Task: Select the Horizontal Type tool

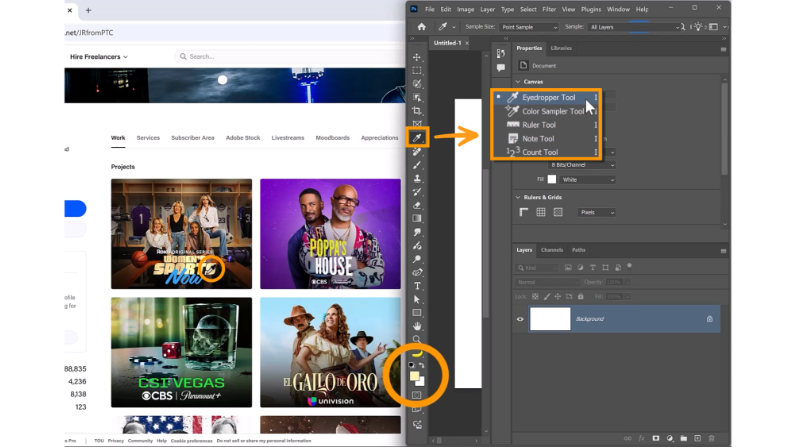Action: click(x=417, y=286)
